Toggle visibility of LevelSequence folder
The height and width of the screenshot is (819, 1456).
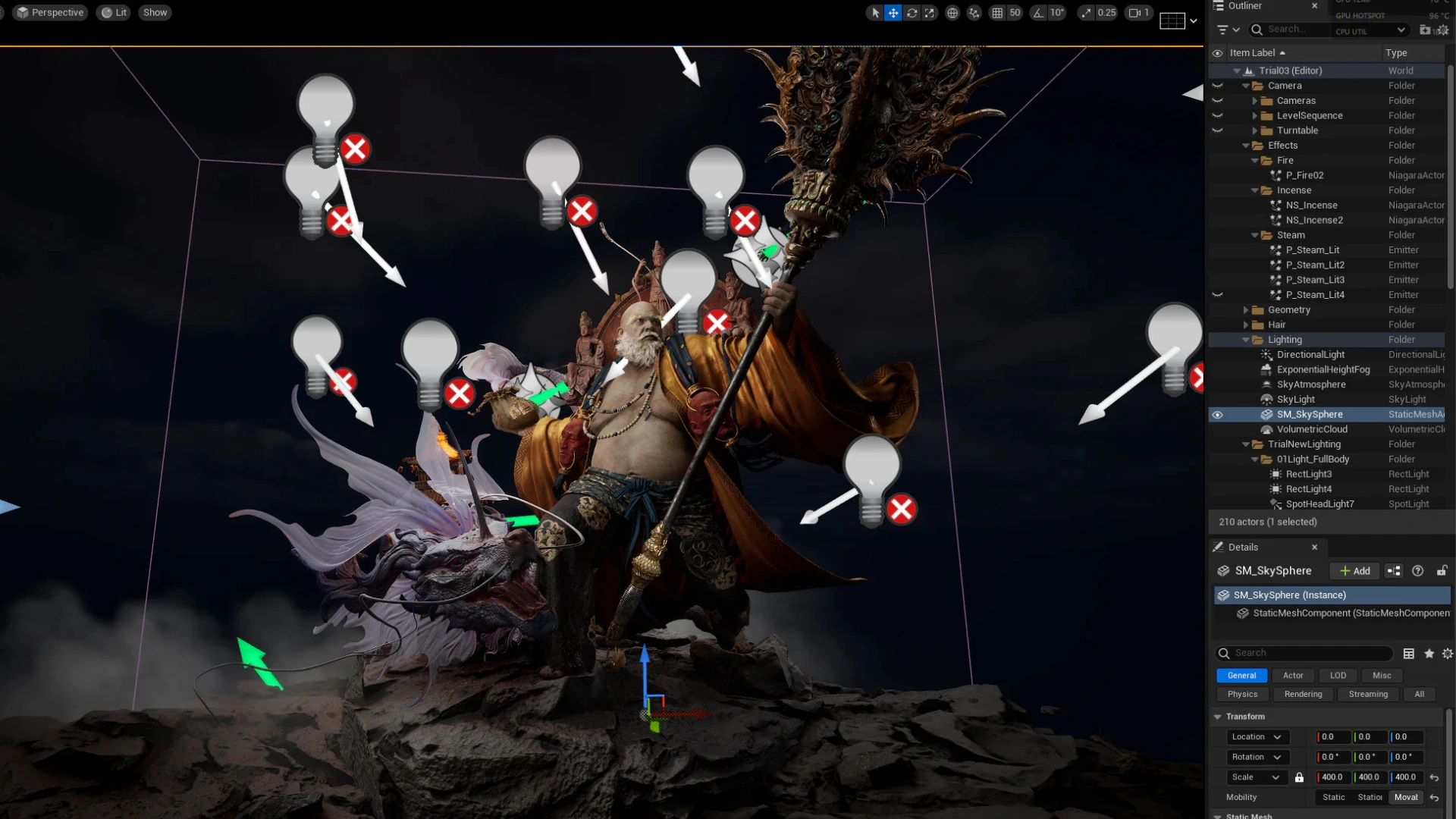coord(1217,116)
